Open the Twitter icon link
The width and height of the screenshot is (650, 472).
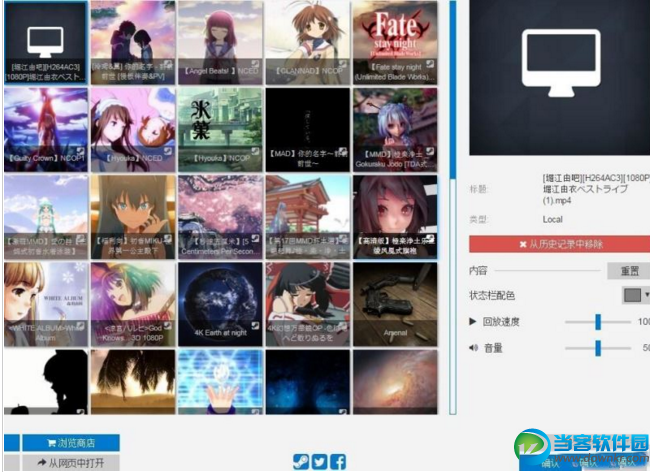320,461
